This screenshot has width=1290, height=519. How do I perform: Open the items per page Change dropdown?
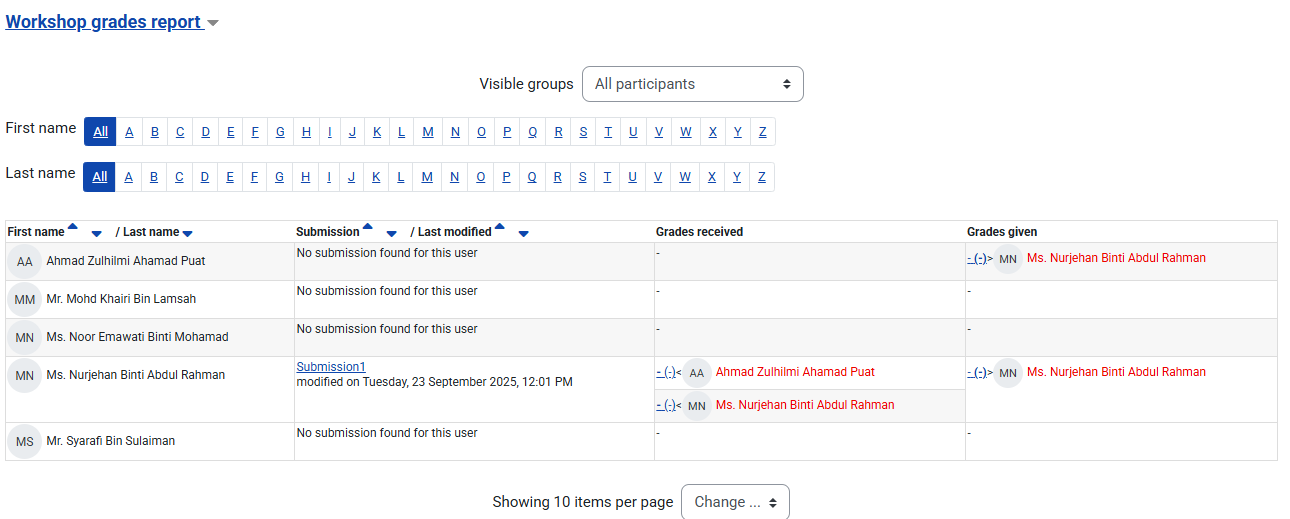pyautogui.click(x=734, y=502)
